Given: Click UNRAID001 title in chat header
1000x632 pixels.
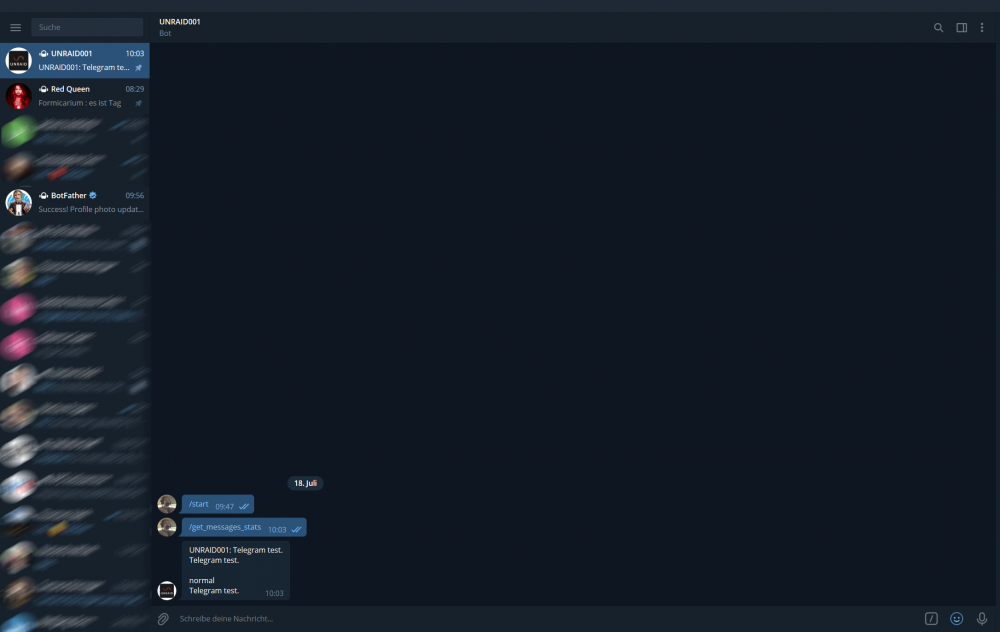Looking at the screenshot, I should [180, 22].
